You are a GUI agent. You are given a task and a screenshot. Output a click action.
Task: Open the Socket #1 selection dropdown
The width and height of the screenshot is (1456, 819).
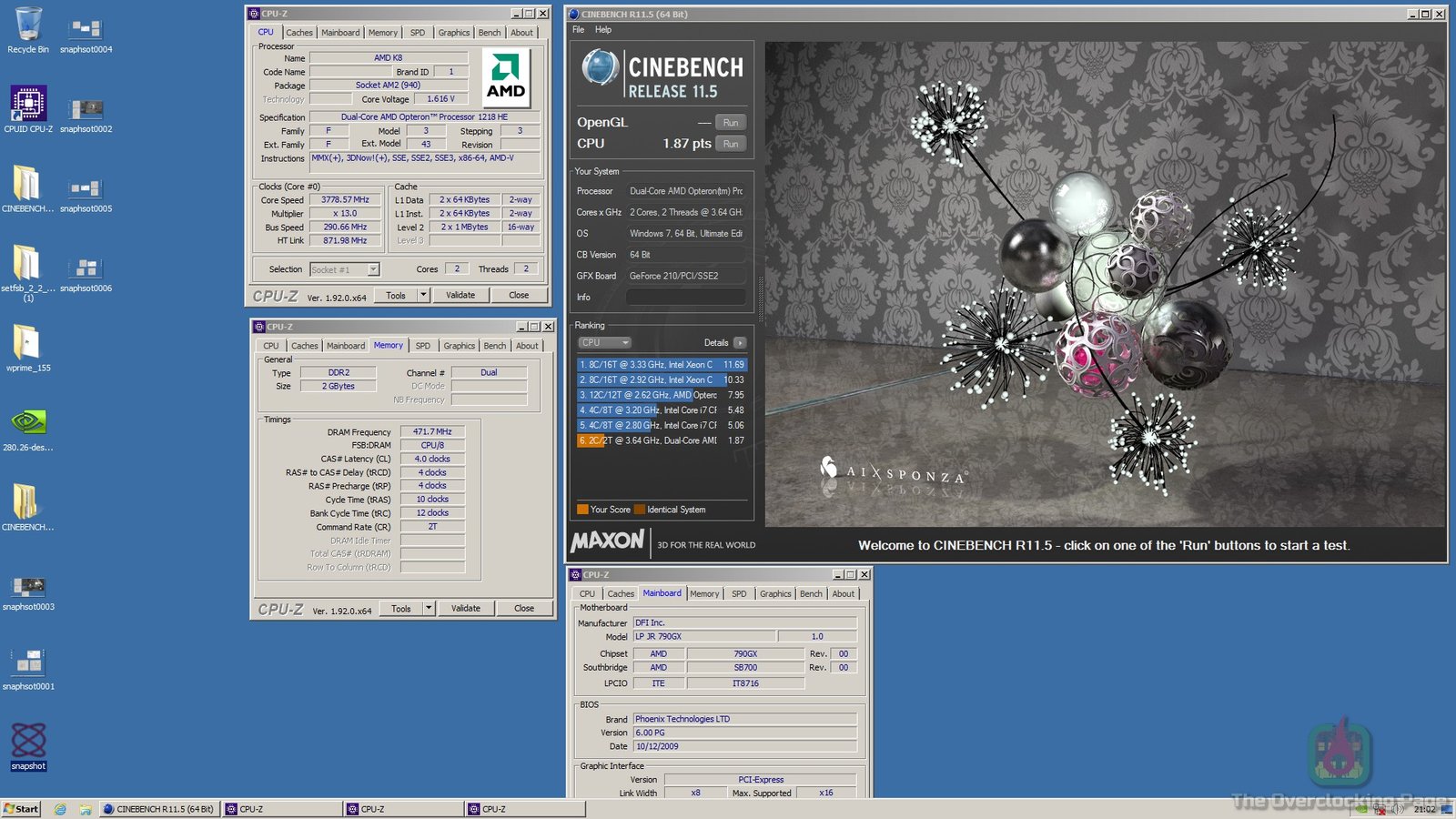(x=344, y=269)
